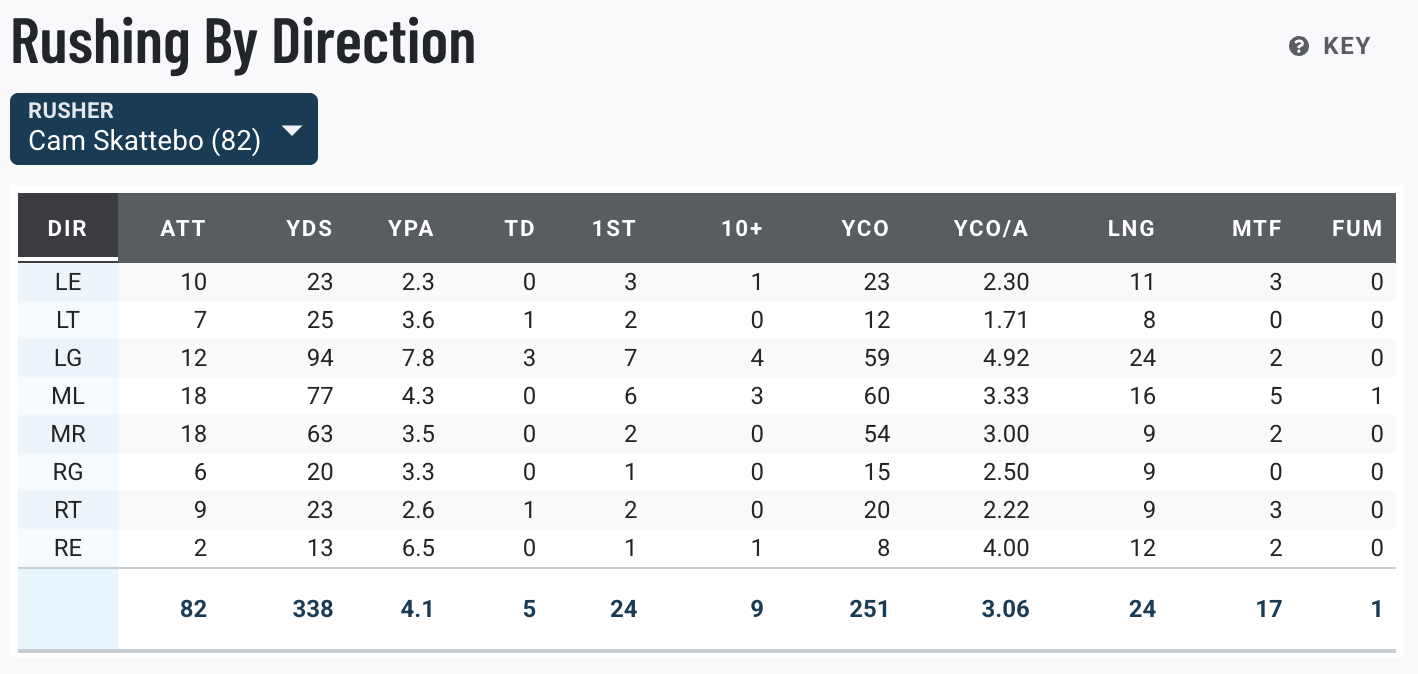Sort table by 10+ column
The height and width of the screenshot is (674, 1418).
pos(742,228)
